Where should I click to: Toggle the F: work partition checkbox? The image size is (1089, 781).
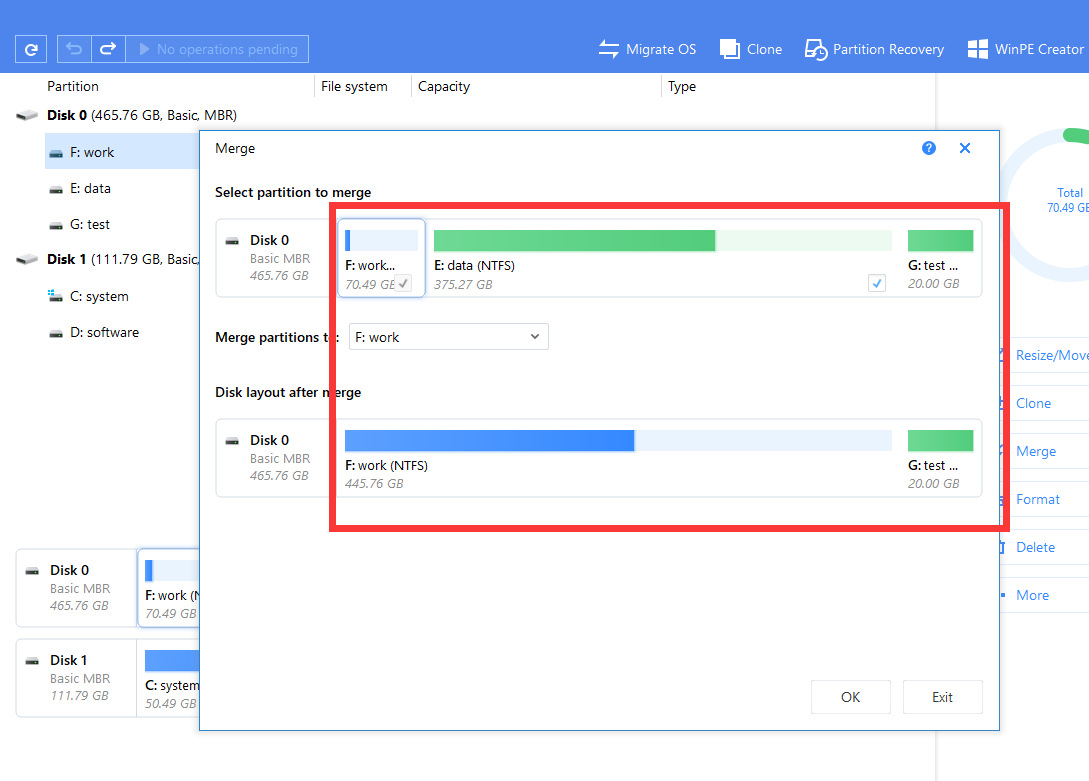click(x=404, y=283)
